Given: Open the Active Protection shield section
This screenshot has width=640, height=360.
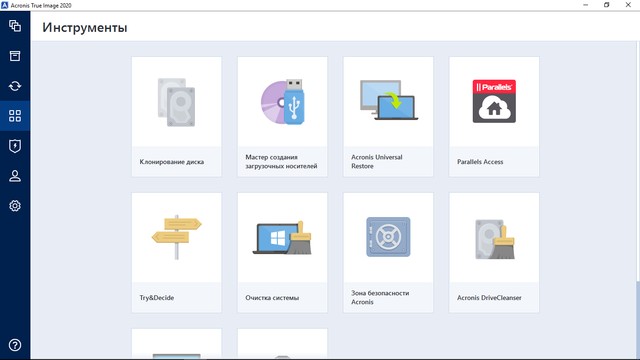Looking at the screenshot, I should 15,146.
